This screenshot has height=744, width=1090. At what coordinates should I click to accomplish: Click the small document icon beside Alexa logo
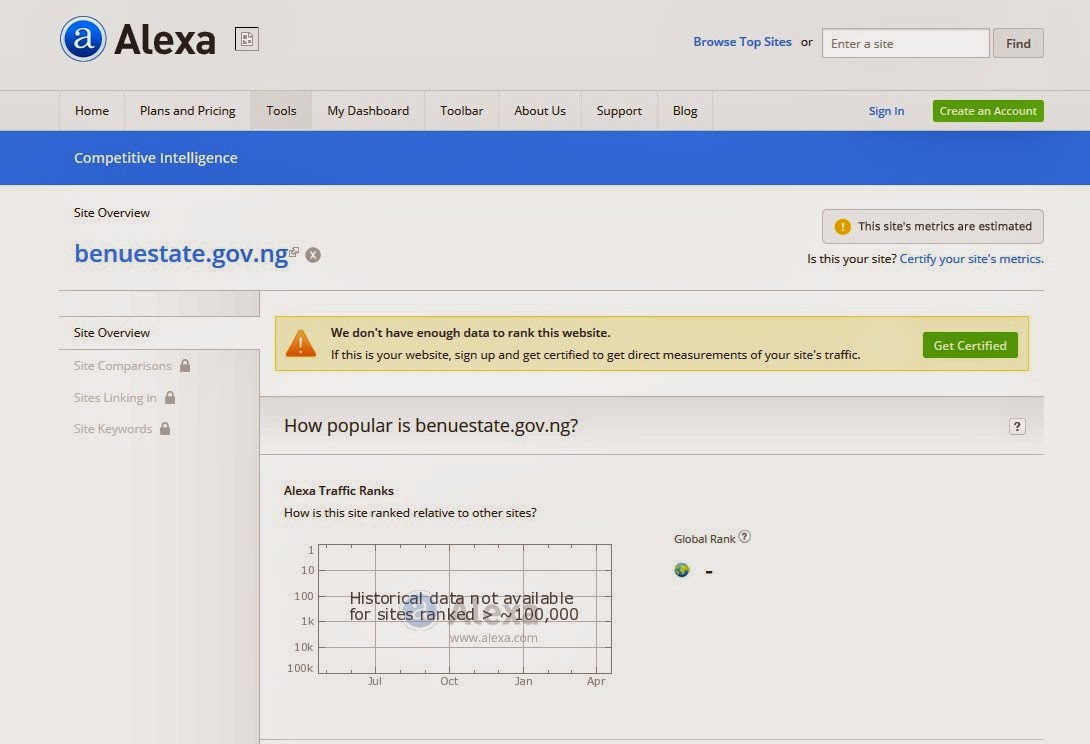pyautogui.click(x=247, y=39)
